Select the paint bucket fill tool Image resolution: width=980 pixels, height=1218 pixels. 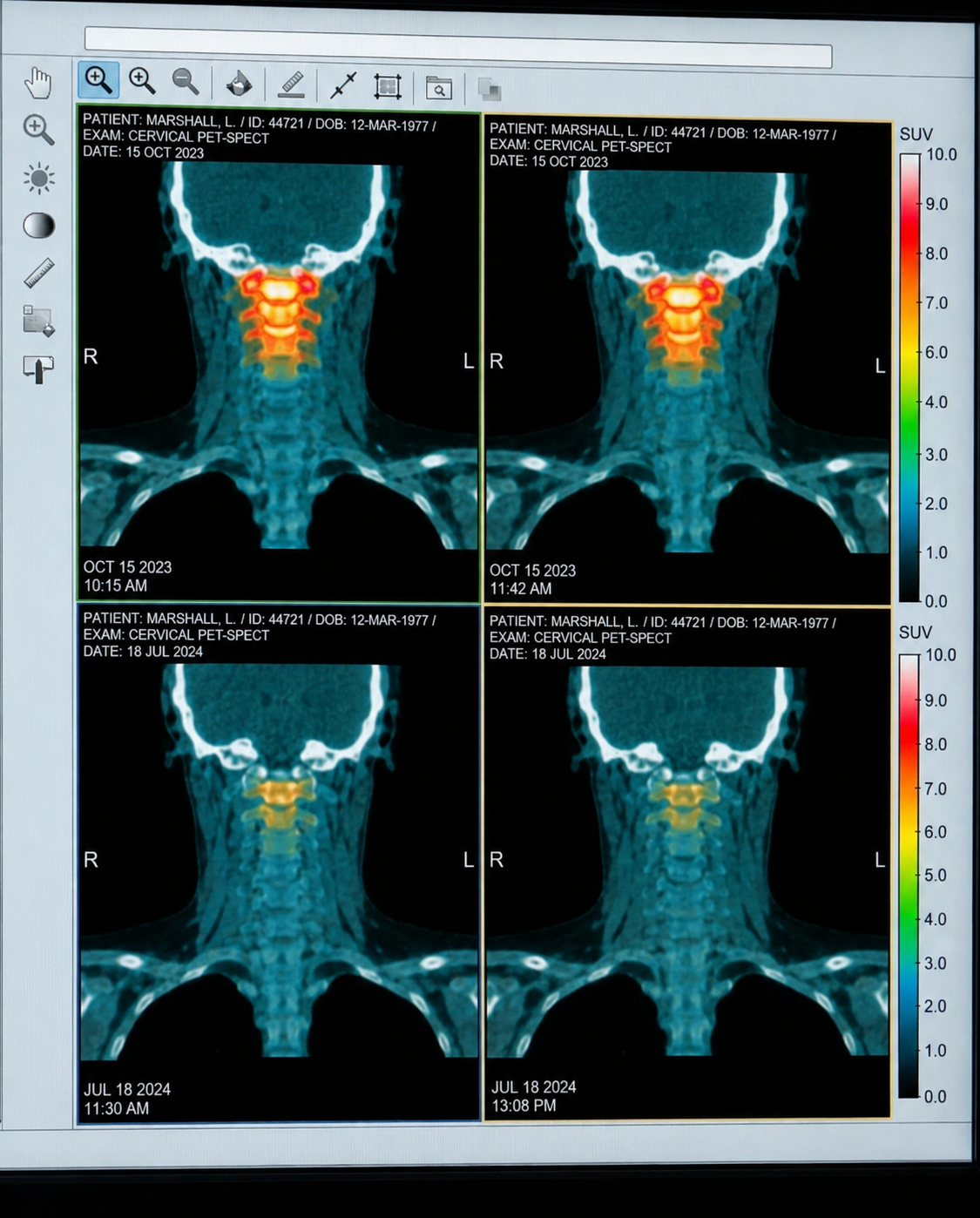pos(238,84)
